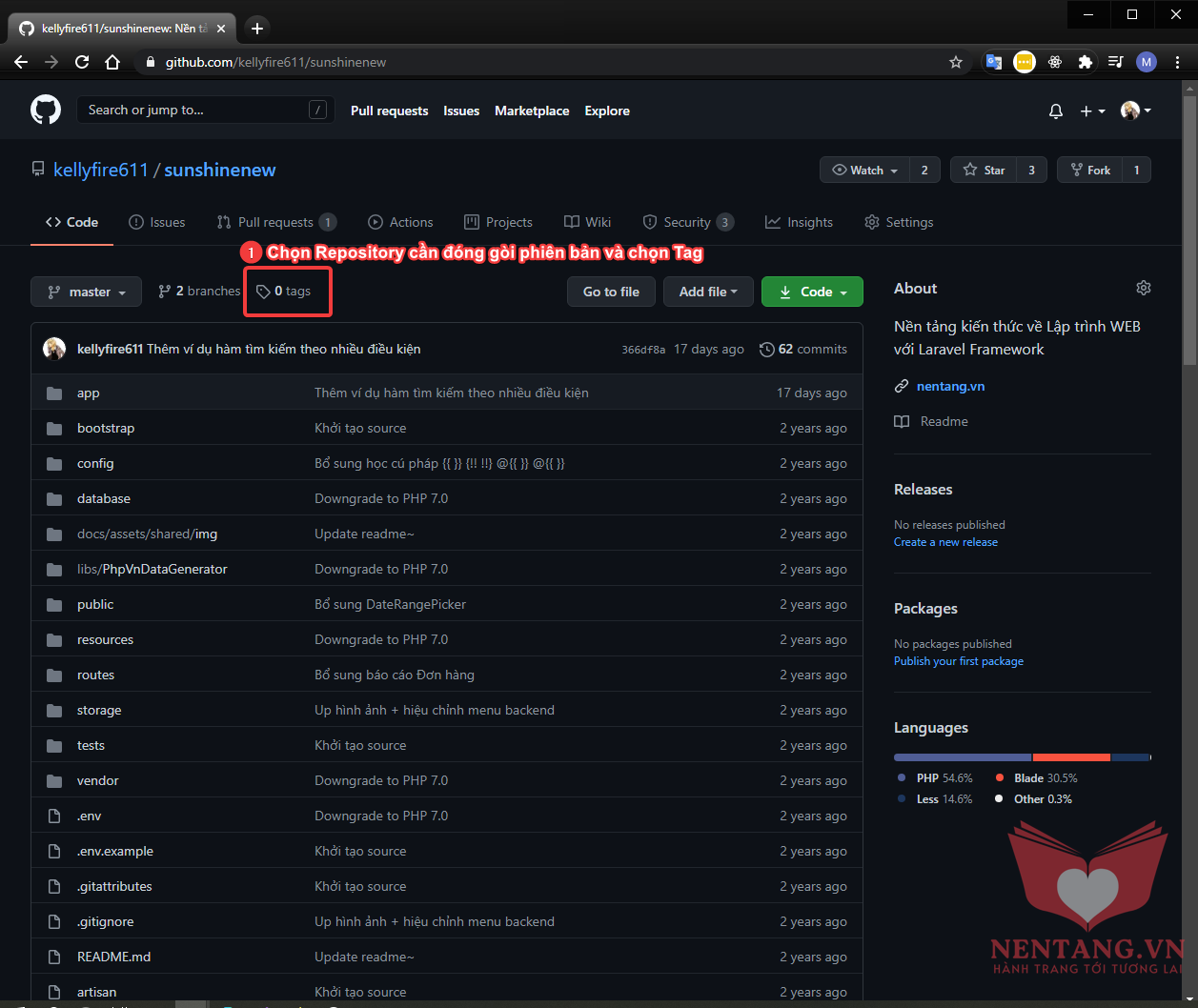Click the home icon in browser toolbar
Viewport: 1198px width, 1008px height.
click(x=112, y=62)
